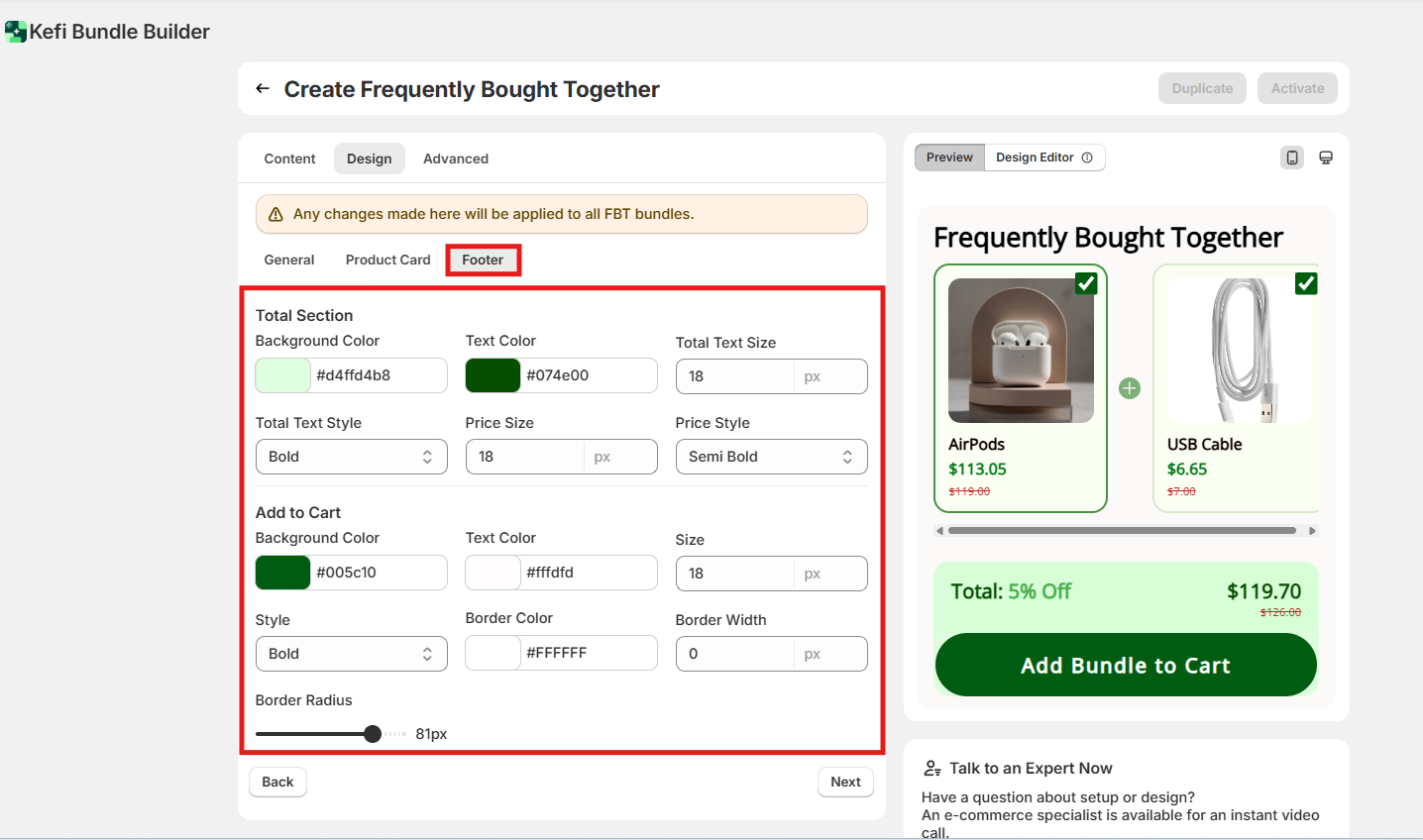Click the green plus icon between products
This screenshot has width=1423, height=840.
pos(1130,388)
